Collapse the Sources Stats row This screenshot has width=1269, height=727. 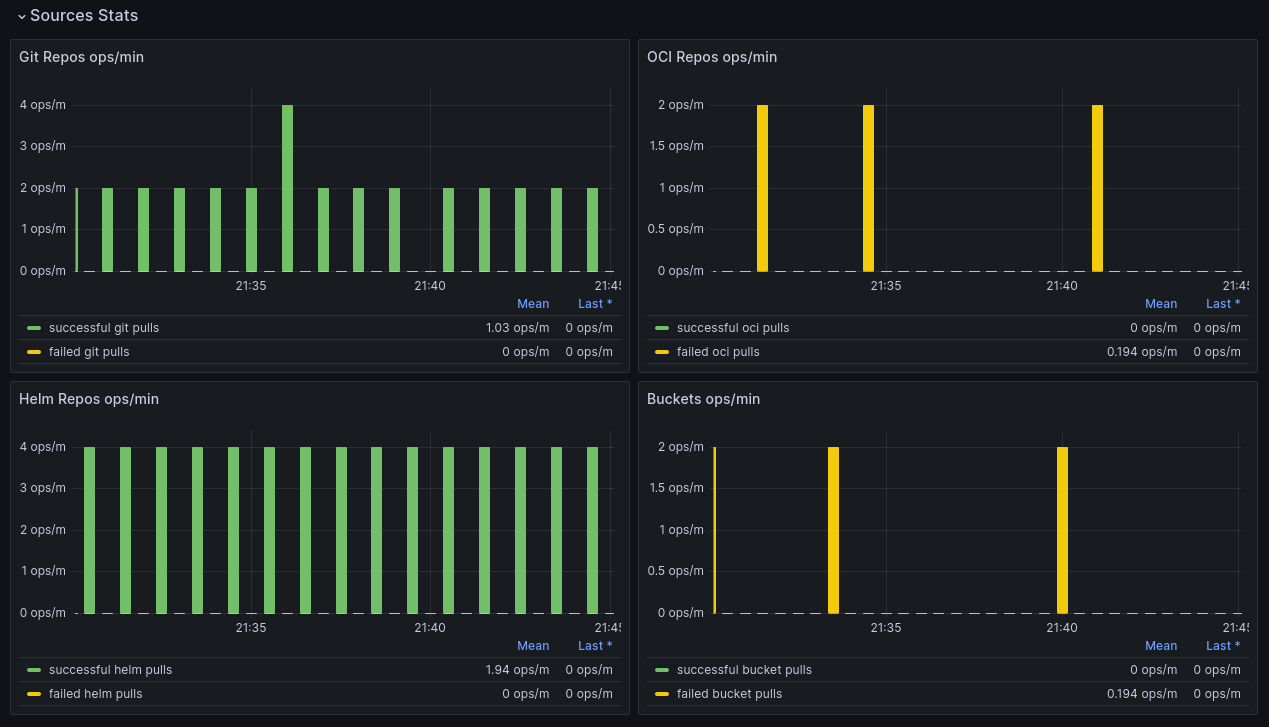click(82, 15)
